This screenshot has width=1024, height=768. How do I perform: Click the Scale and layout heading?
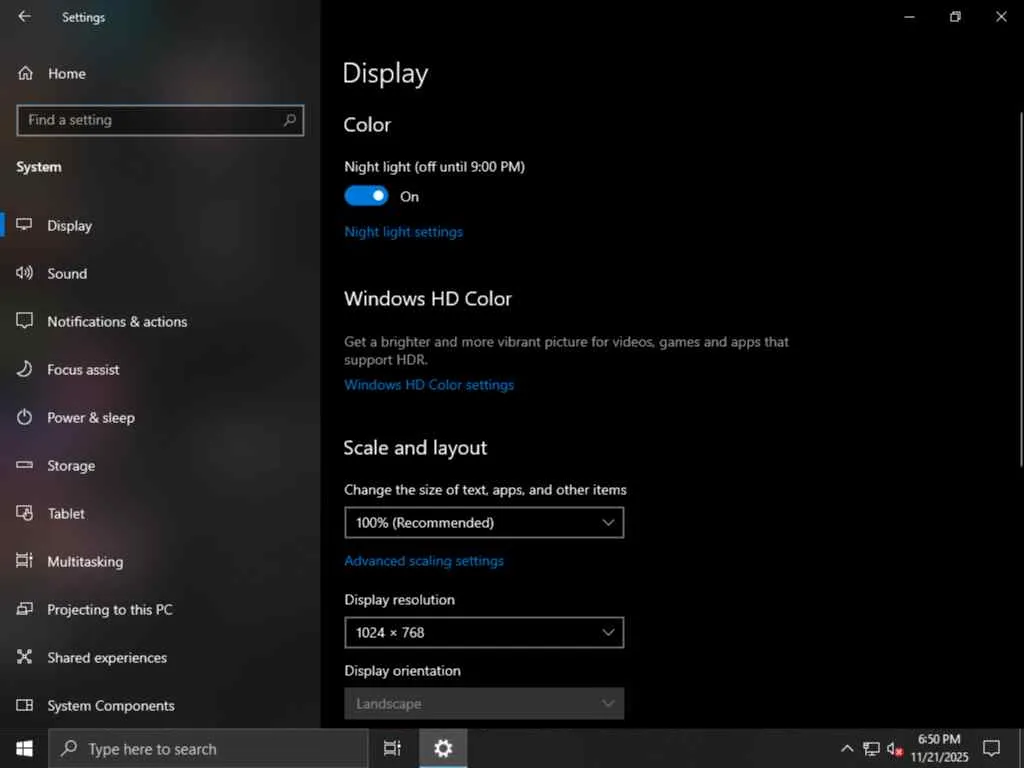pos(415,447)
